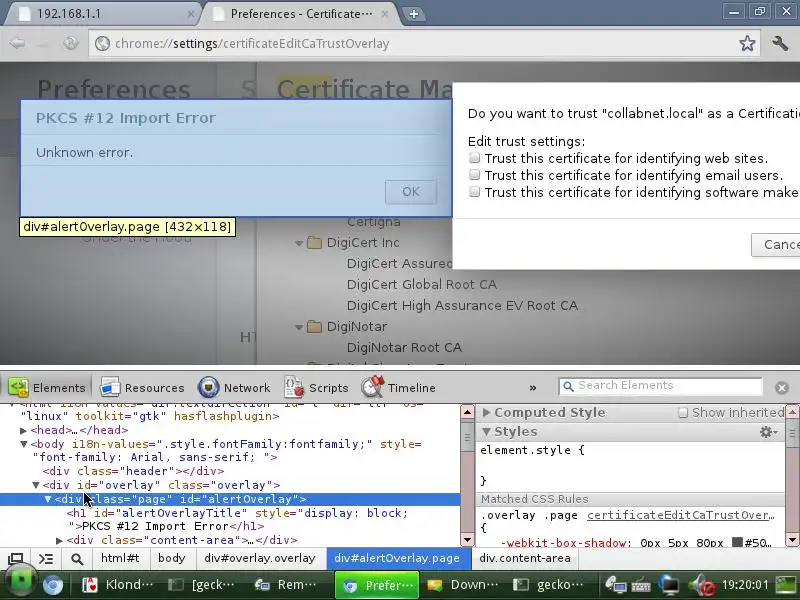The height and width of the screenshot is (600, 800).
Task: Enable trust for identifying web sites
Action: click(x=474, y=158)
